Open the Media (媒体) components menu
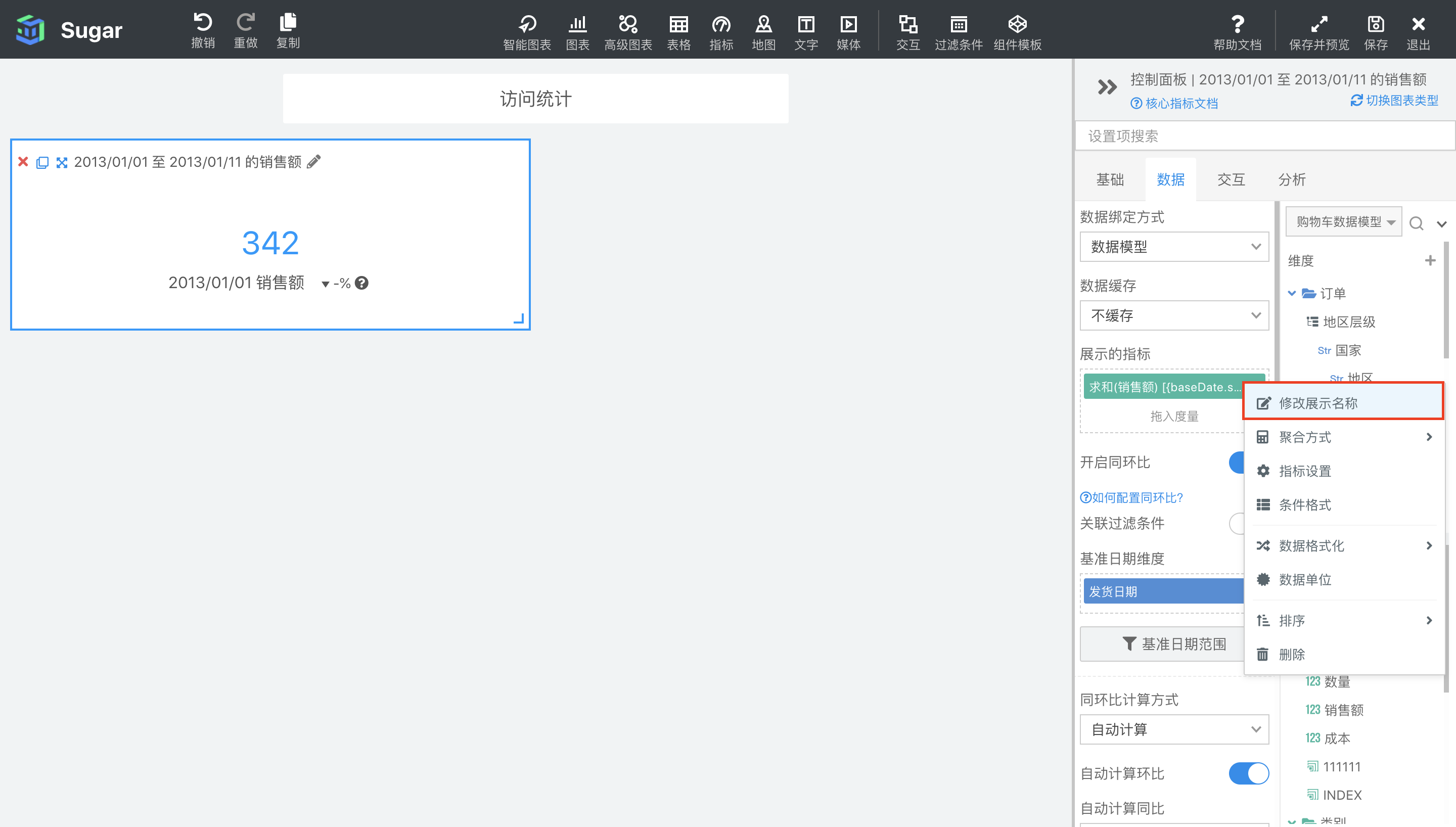The width and height of the screenshot is (1456, 827). click(x=848, y=33)
